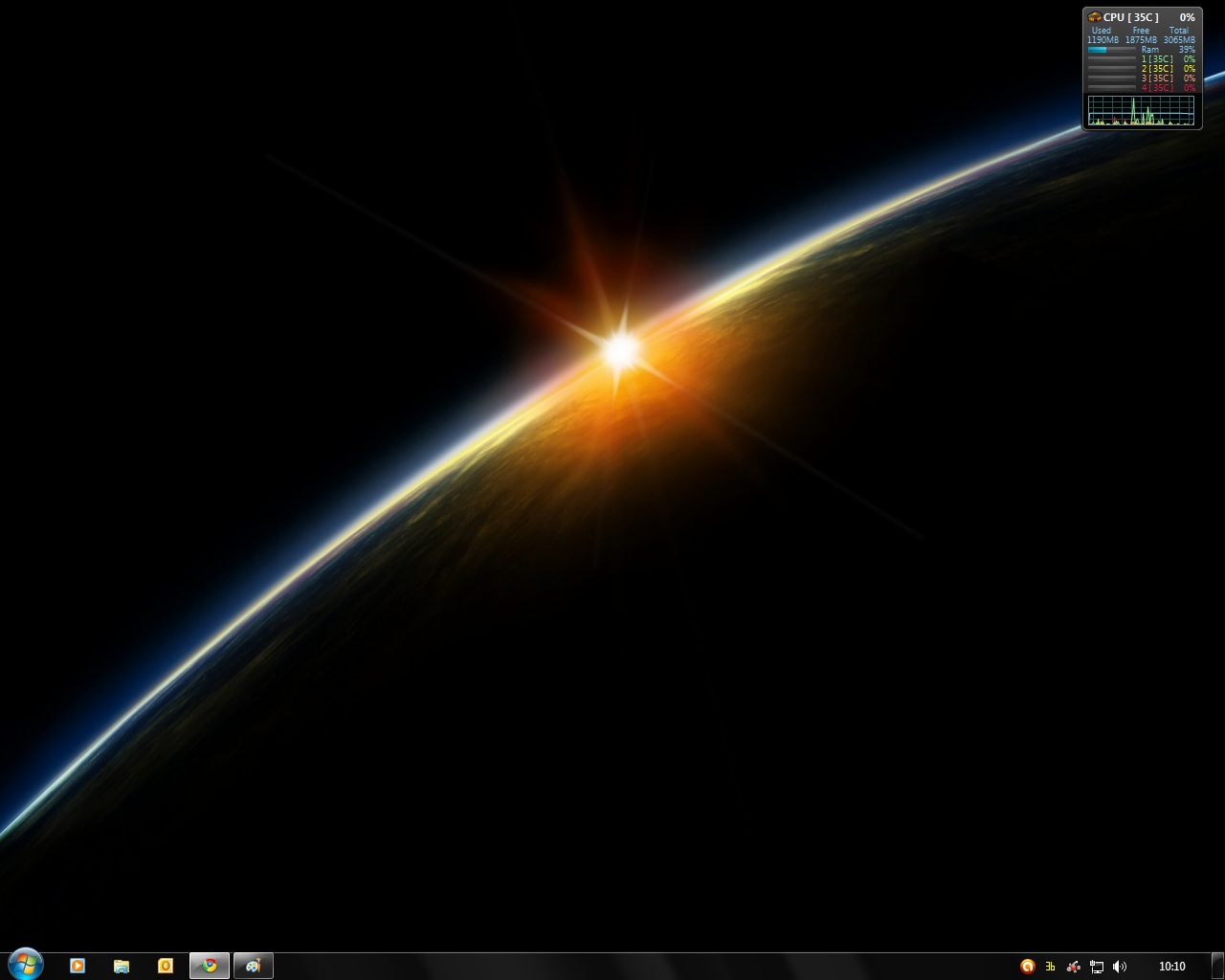This screenshot has width=1225, height=980.
Task: Click the core "4 [ 35C ]" reading
Action: (1157, 88)
